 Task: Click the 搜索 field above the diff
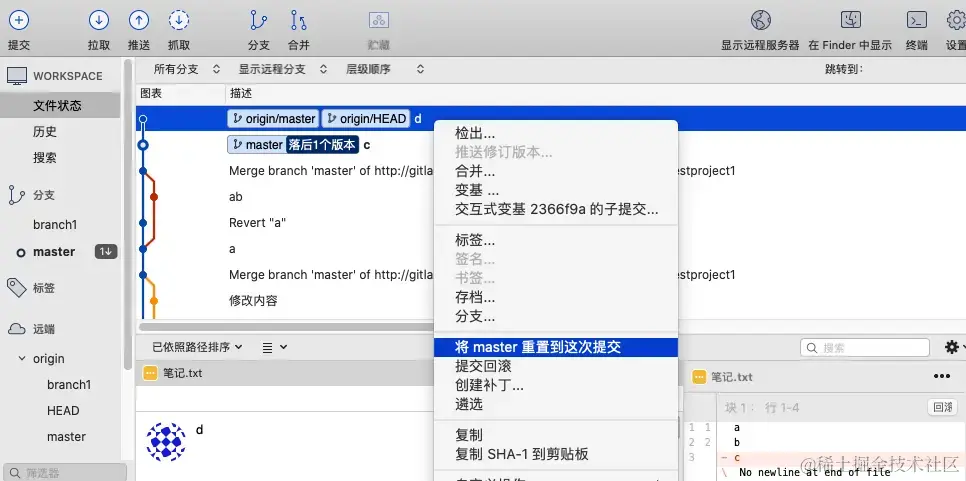[864, 347]
